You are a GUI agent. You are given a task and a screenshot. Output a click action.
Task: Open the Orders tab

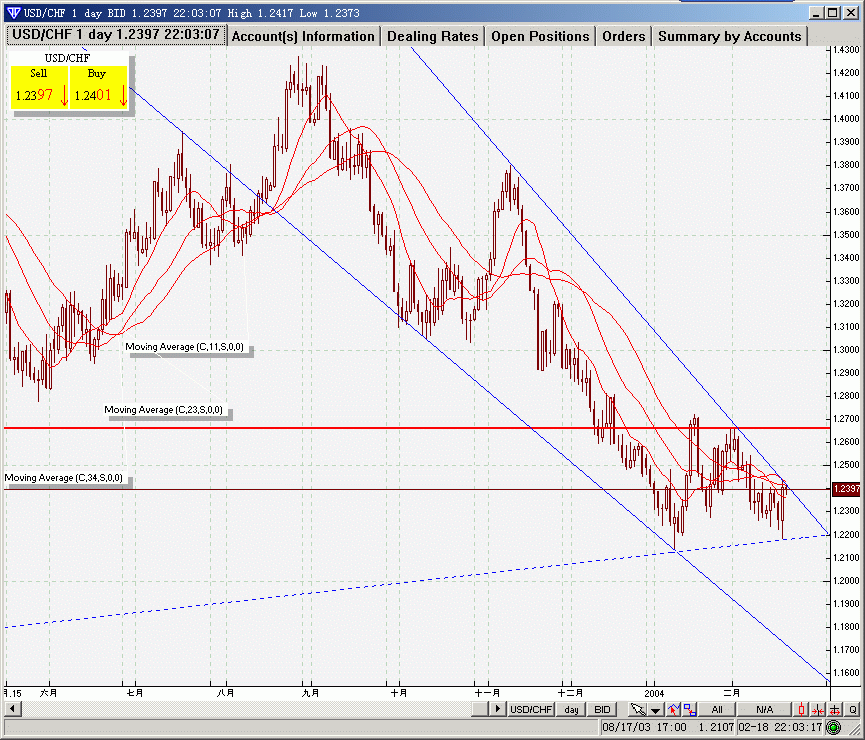point(623,36)
